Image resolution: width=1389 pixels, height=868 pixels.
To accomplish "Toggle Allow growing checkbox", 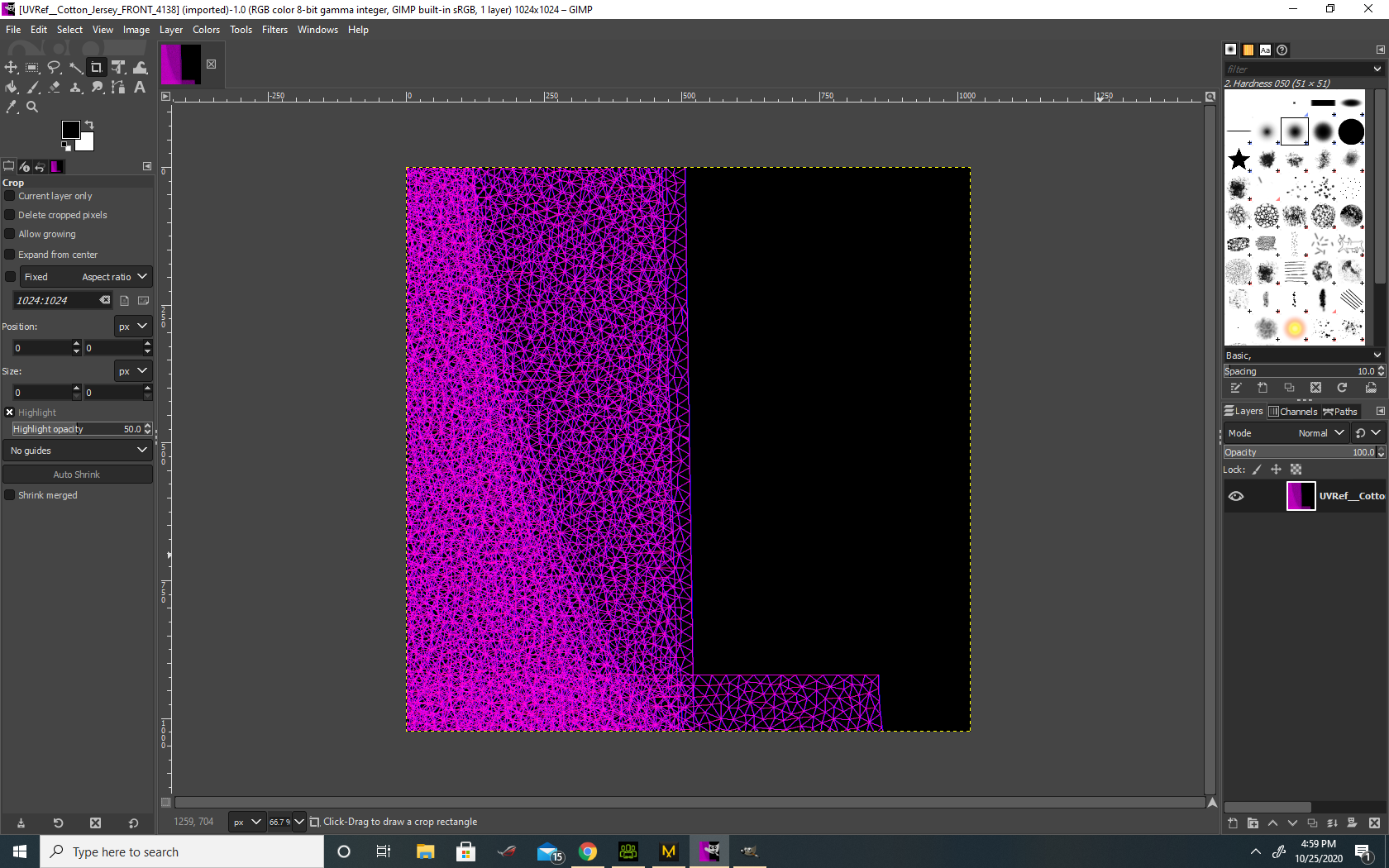I will pyautogui.click(x=10, y=234).
